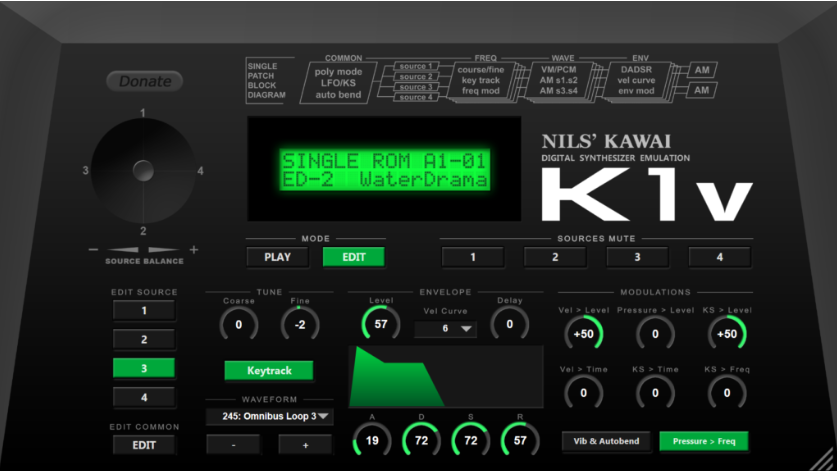Click the next waveform plus button

[x=305, y=444]
